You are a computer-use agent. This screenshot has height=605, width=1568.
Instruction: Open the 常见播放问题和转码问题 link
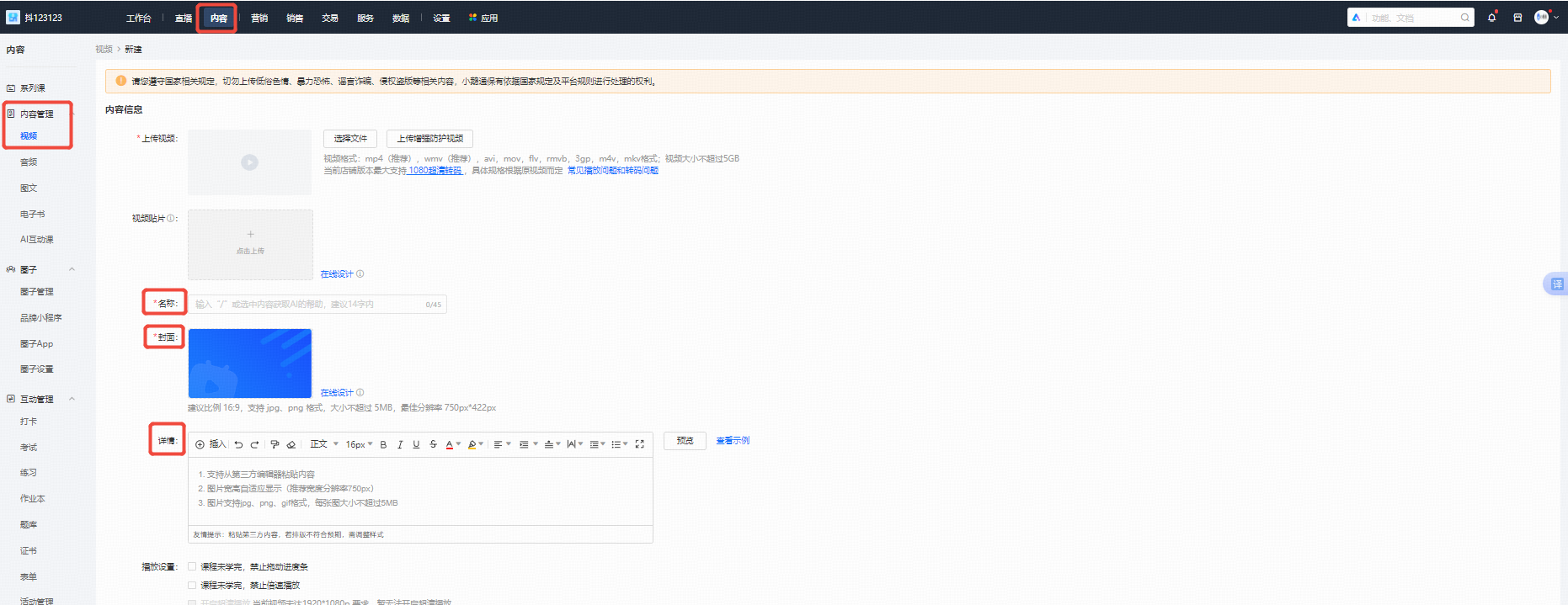click(613, 170)
